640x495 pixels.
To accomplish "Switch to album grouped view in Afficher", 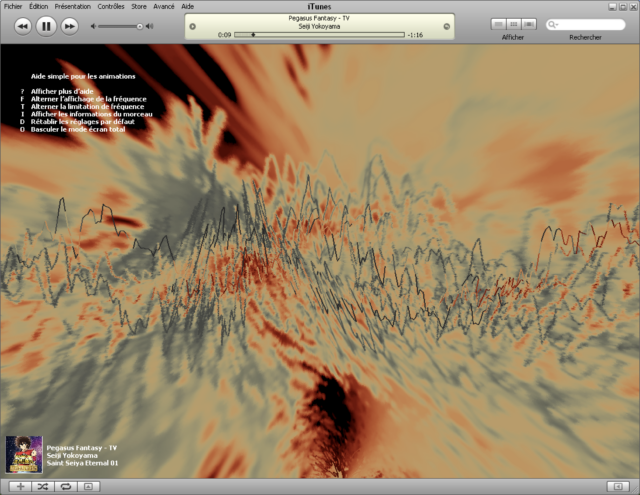I will click(512, 22).
